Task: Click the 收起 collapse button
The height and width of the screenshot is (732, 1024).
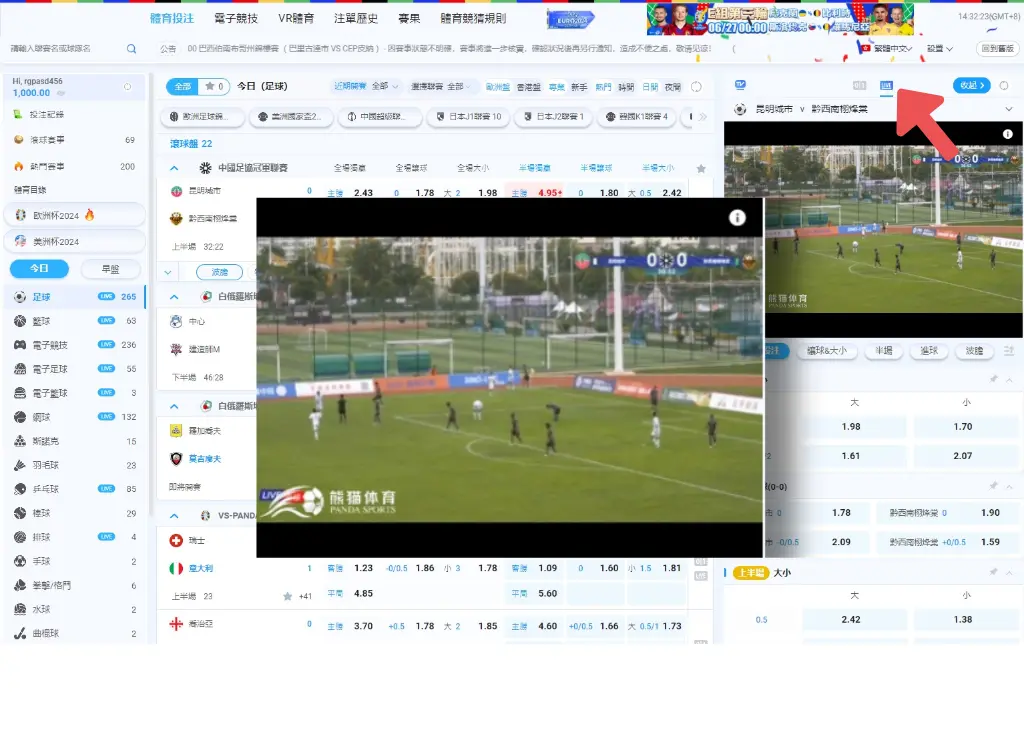Action: pos(971,86)
